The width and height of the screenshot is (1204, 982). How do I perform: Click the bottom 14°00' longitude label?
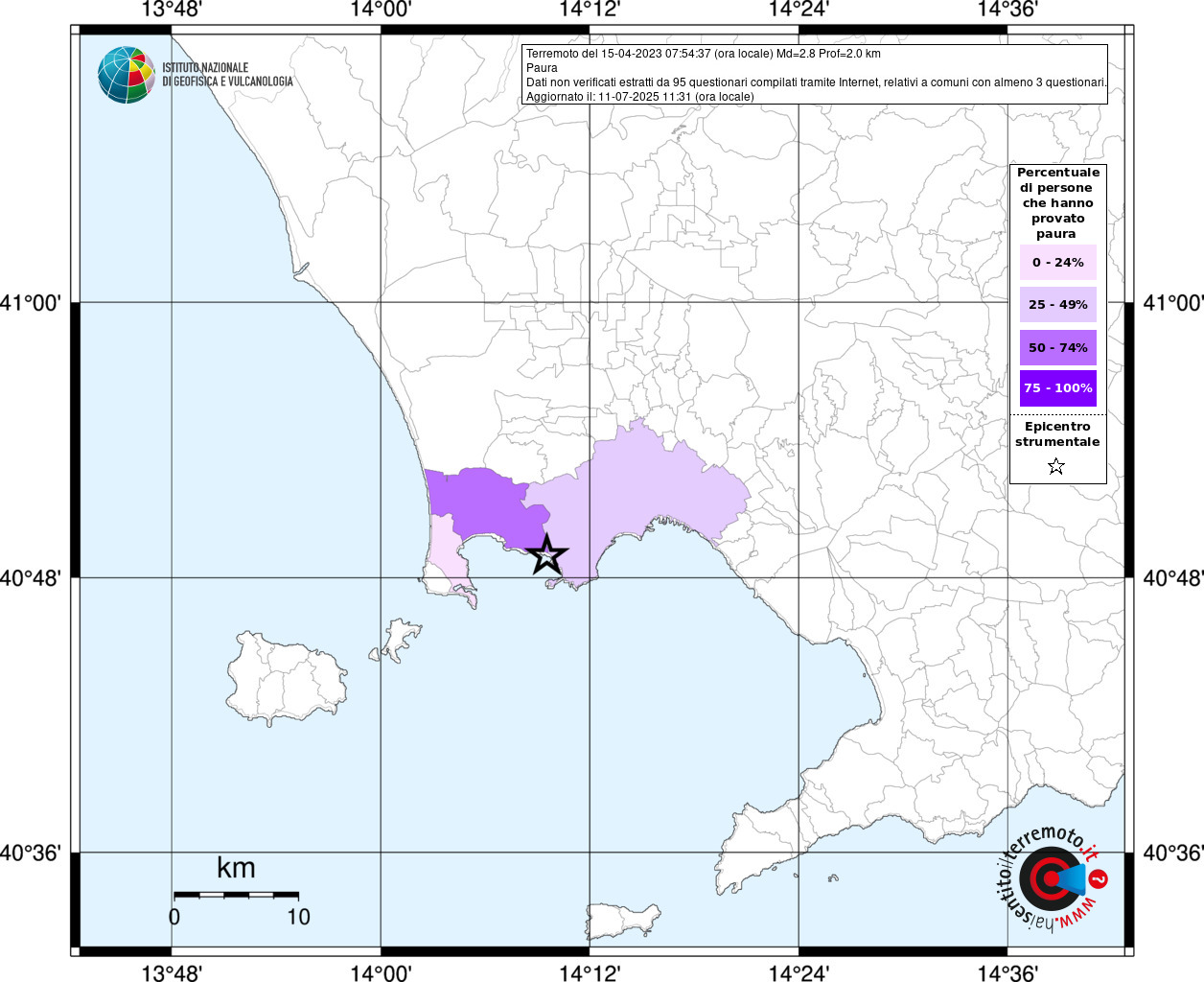tap(381, 972)
